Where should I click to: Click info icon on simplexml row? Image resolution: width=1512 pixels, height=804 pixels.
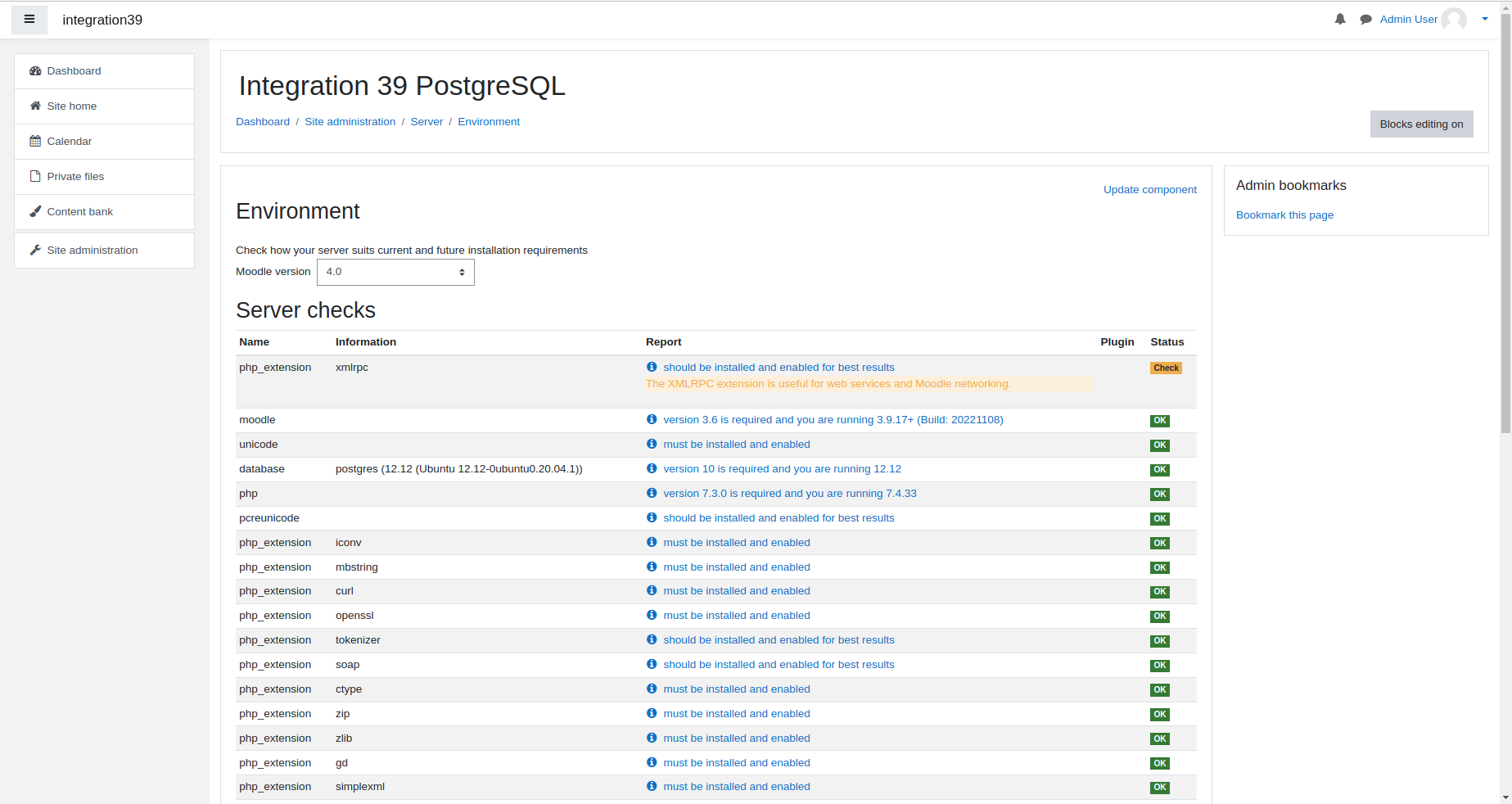tap(652, 786)
